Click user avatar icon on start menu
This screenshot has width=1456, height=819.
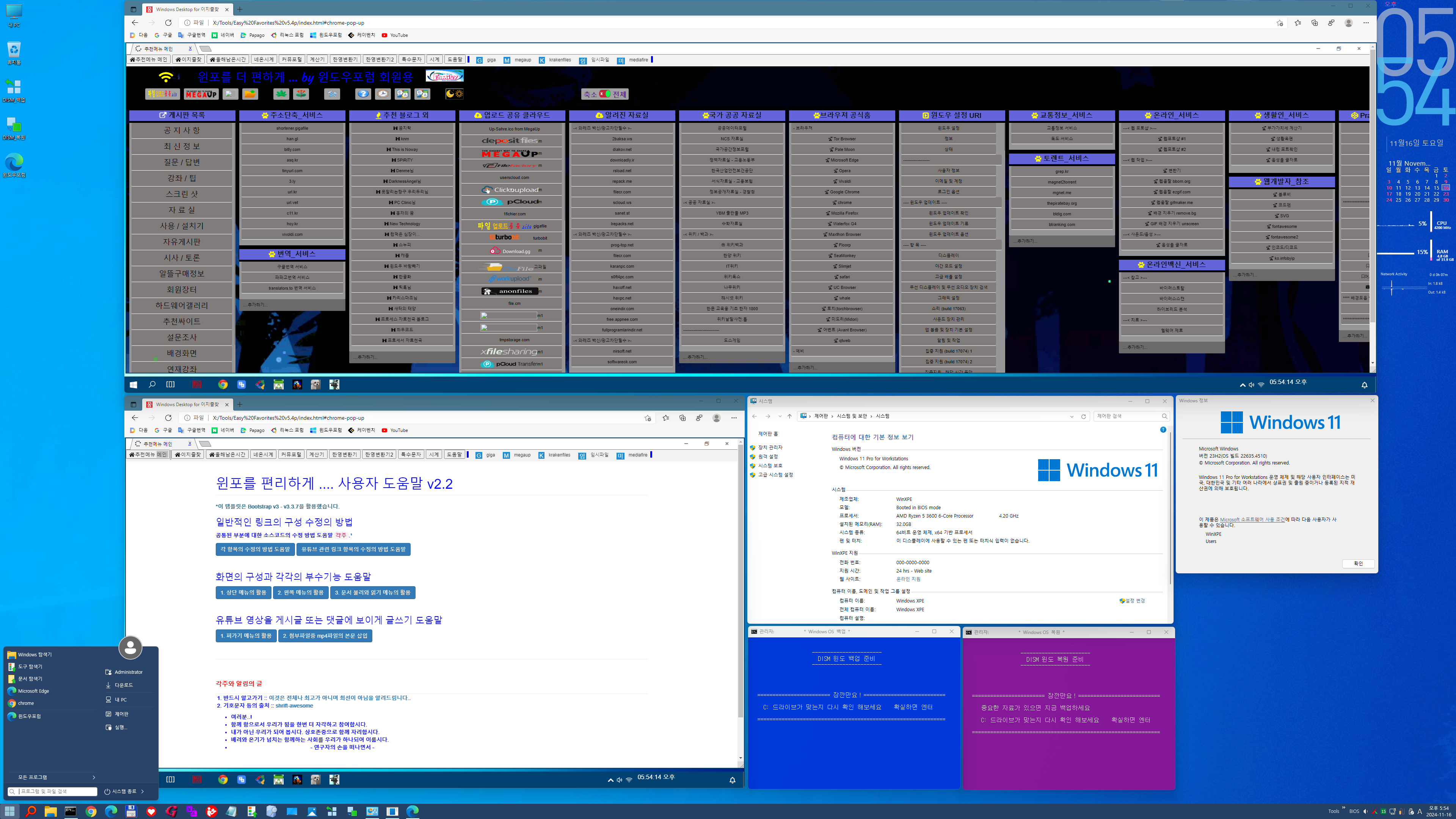coord(130,648)
